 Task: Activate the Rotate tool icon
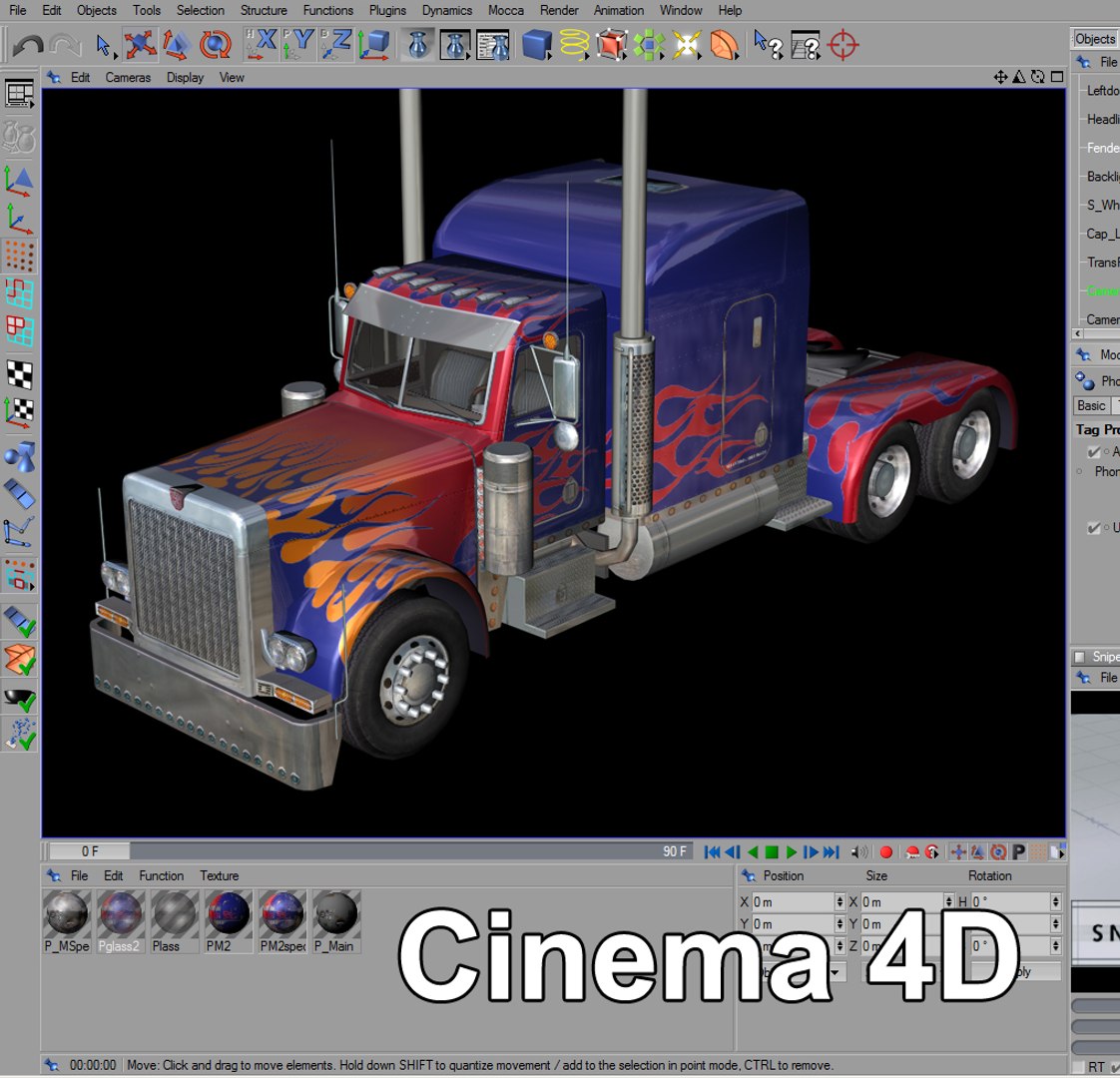point(215,45)
